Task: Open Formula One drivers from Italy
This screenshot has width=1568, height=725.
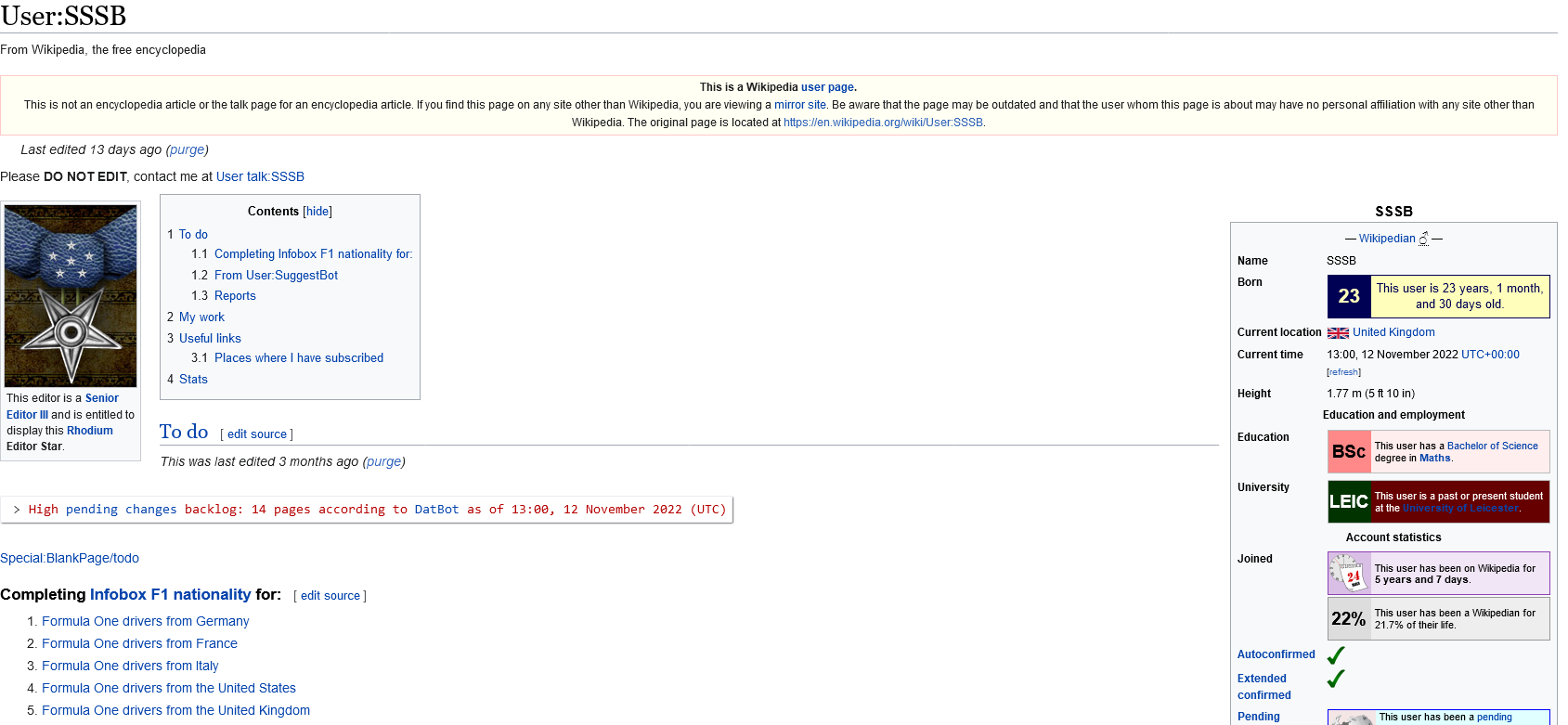Action: pos(130,666)
